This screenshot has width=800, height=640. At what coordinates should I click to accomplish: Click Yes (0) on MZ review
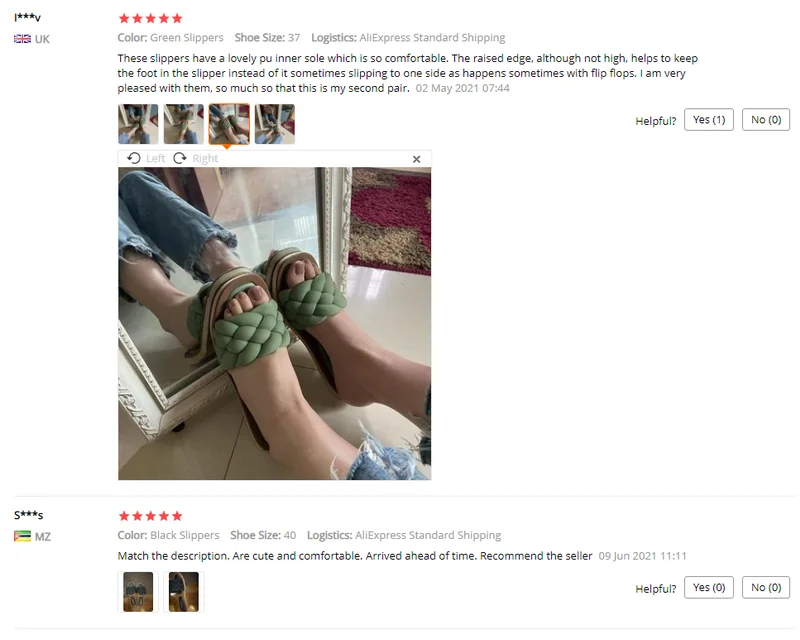(x=709, y=587)
